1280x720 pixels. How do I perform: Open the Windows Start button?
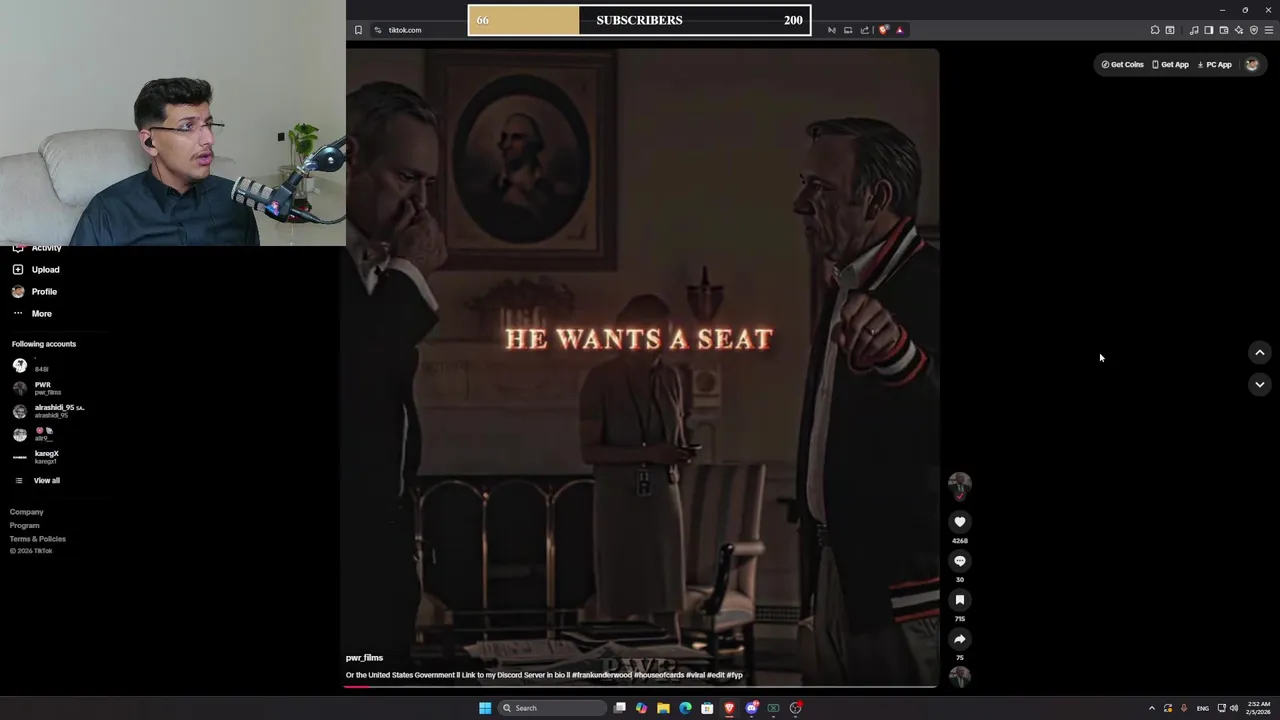point(485,708)
